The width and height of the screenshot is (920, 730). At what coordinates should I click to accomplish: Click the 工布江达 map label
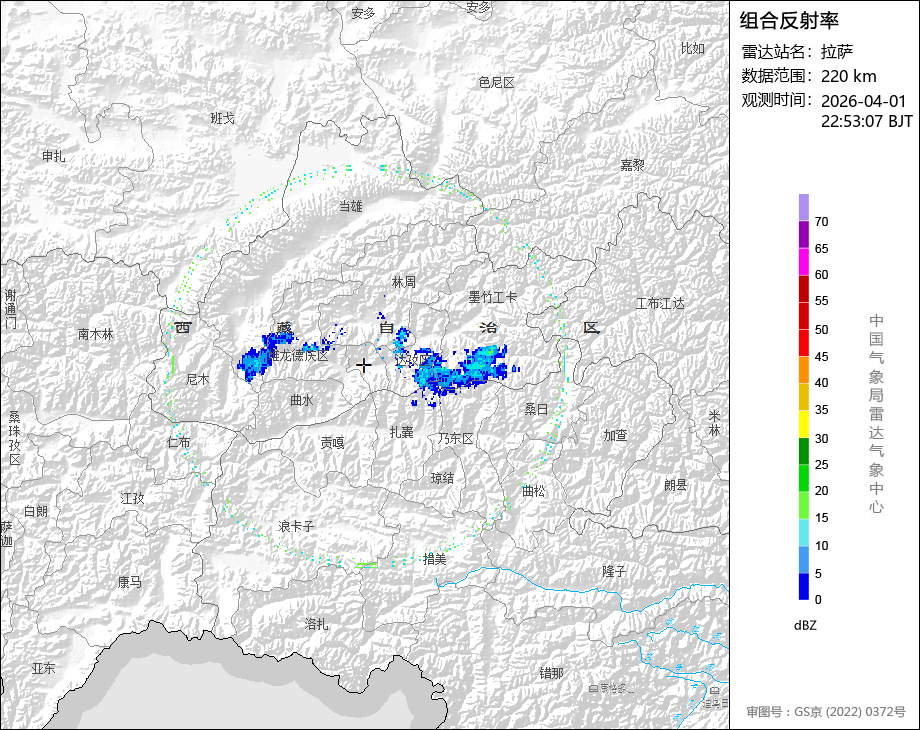(660, 303)
